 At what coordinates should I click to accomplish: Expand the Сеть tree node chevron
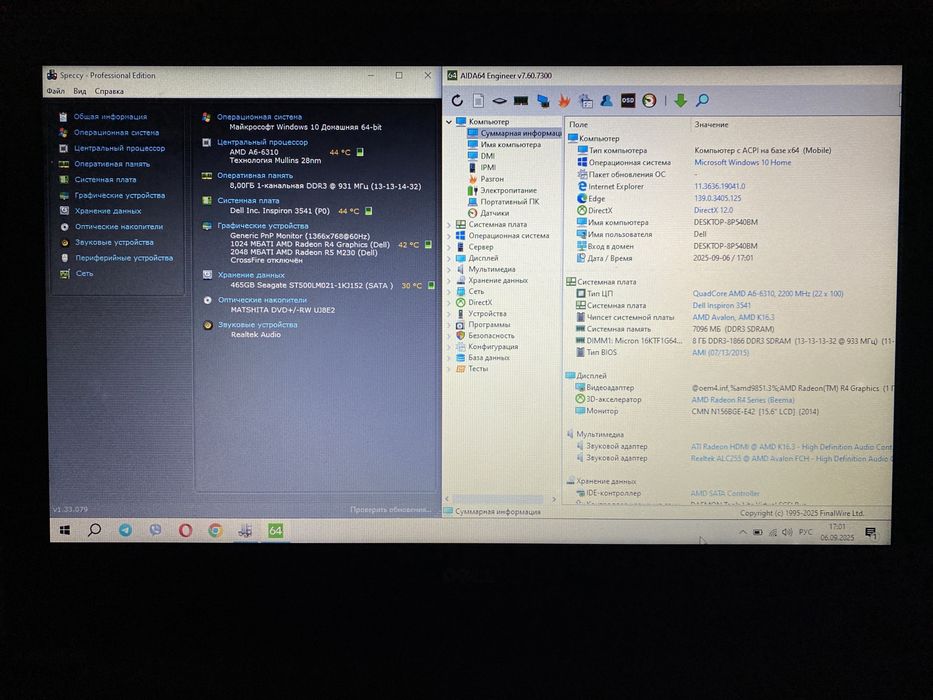(x=449, y=292)
